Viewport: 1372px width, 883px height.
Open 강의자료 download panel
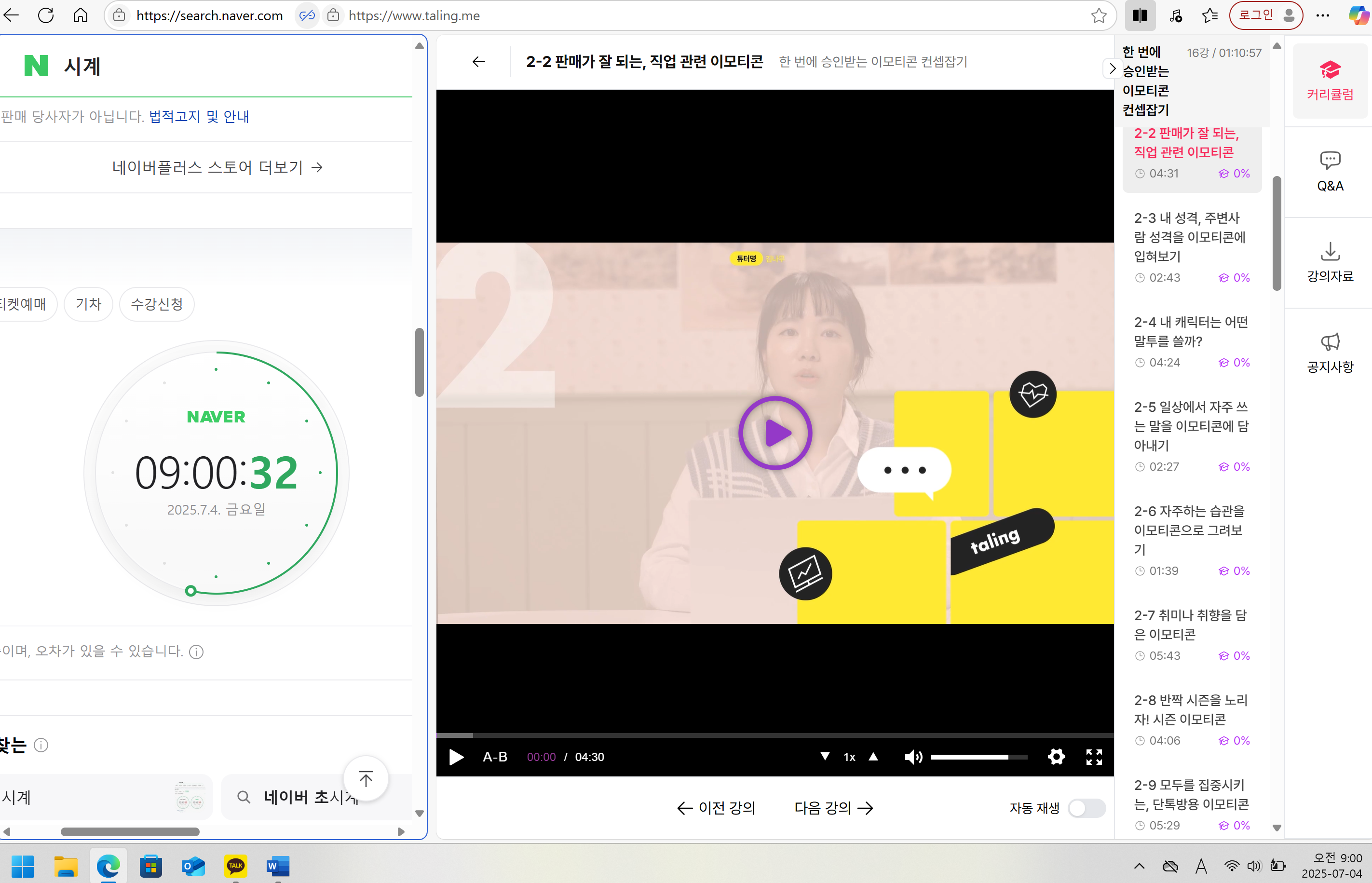[x=1330, y=261]
